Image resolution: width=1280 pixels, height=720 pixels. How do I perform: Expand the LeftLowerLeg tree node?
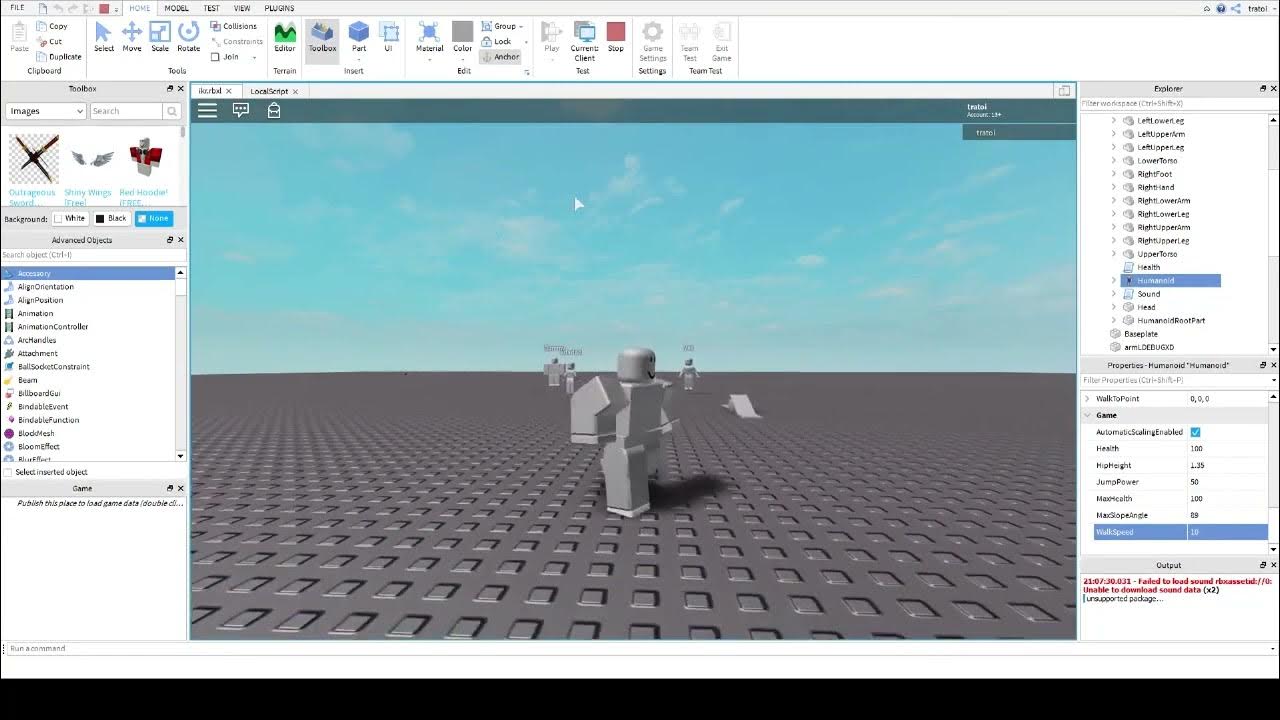[x=1114, y=120]
